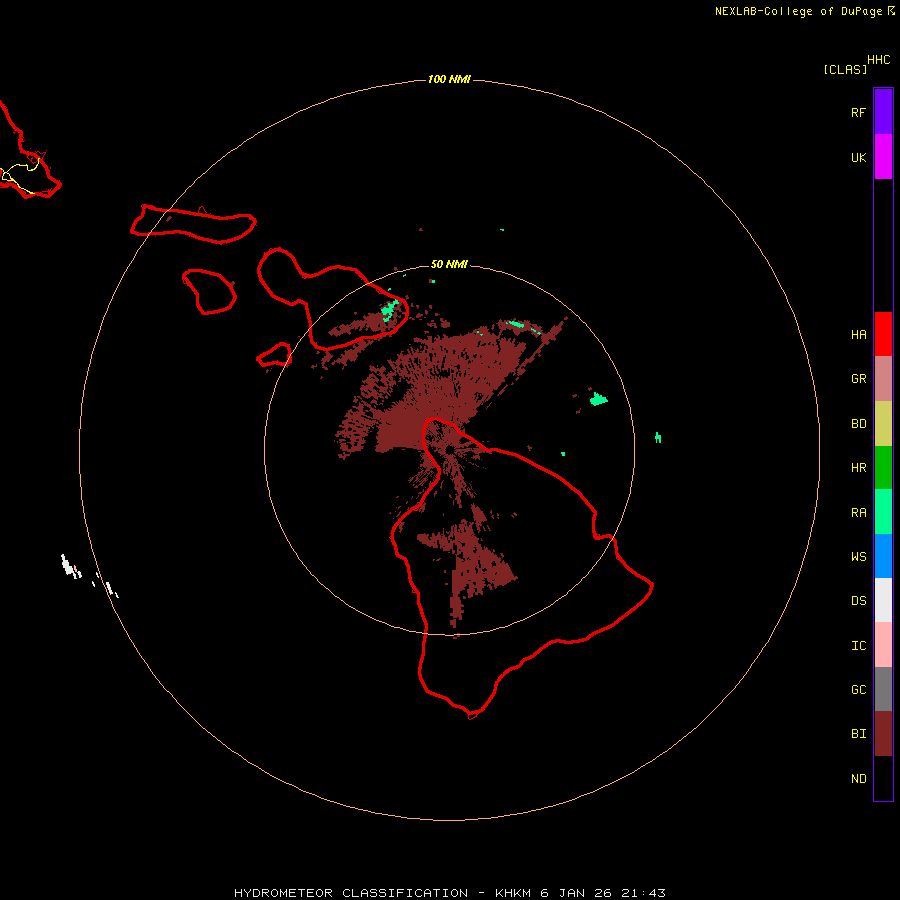
Task: Click the WS legend label
Action: (858, 557)
